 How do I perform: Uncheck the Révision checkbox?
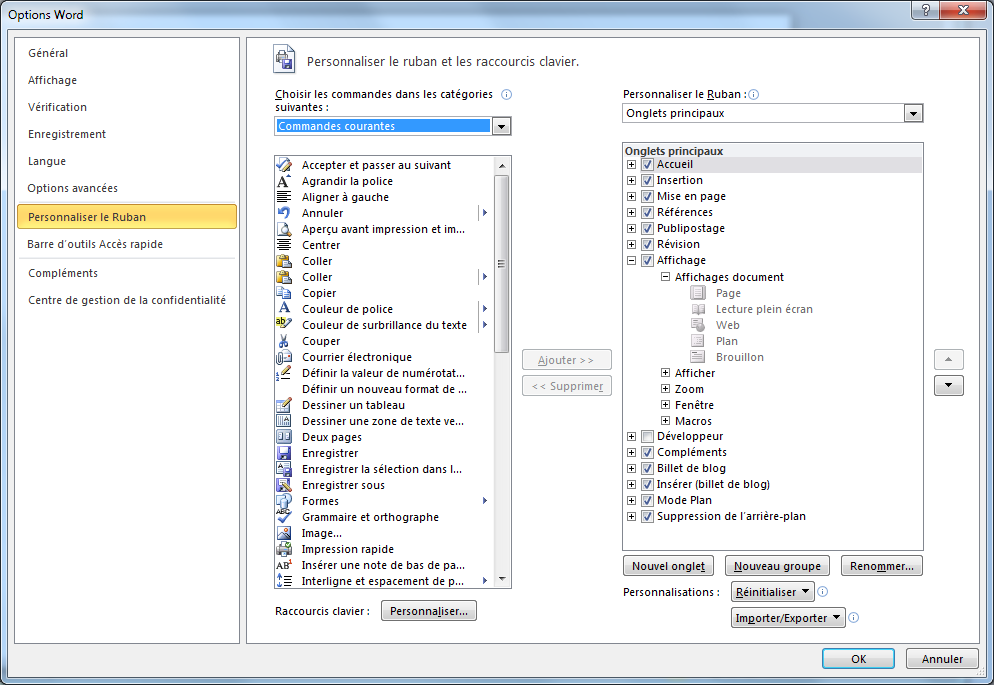point(647,245)
